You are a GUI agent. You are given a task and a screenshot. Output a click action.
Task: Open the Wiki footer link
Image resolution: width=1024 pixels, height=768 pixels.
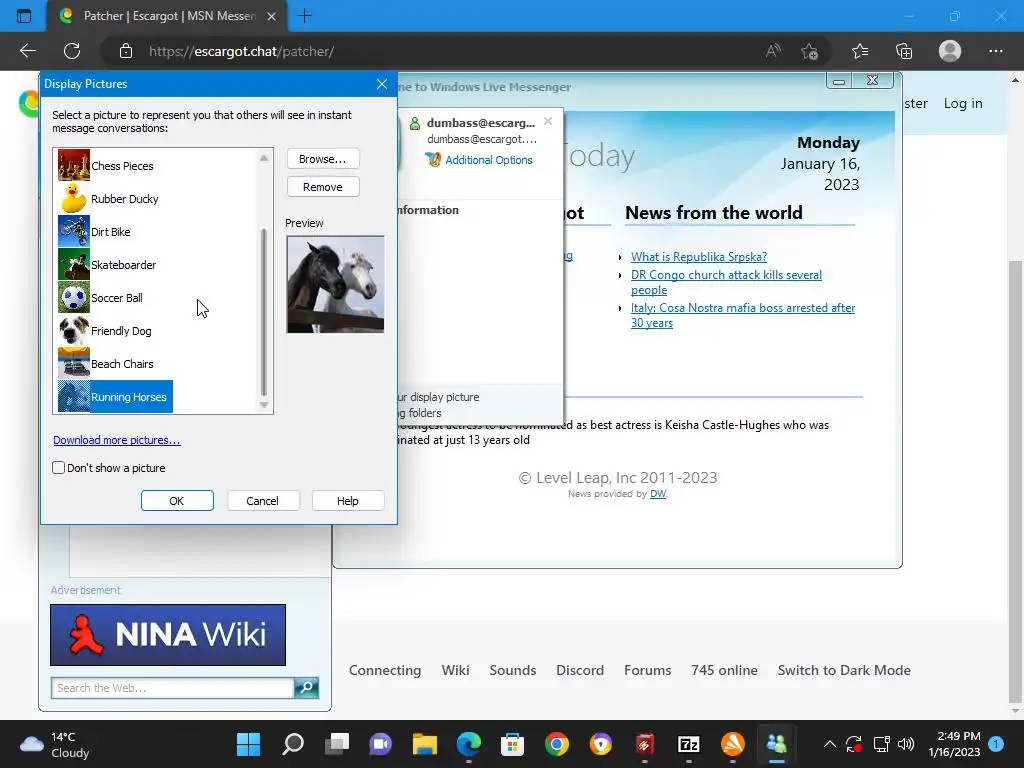coord(455,670)
